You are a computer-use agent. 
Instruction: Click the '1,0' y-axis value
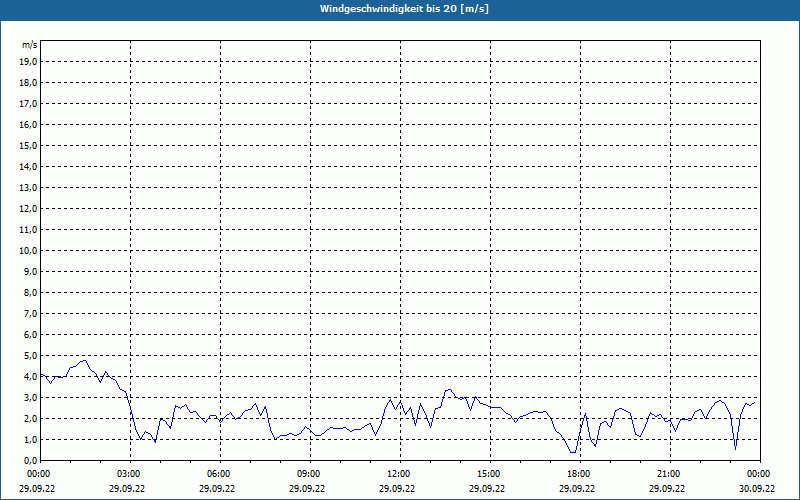click(30, 439)
